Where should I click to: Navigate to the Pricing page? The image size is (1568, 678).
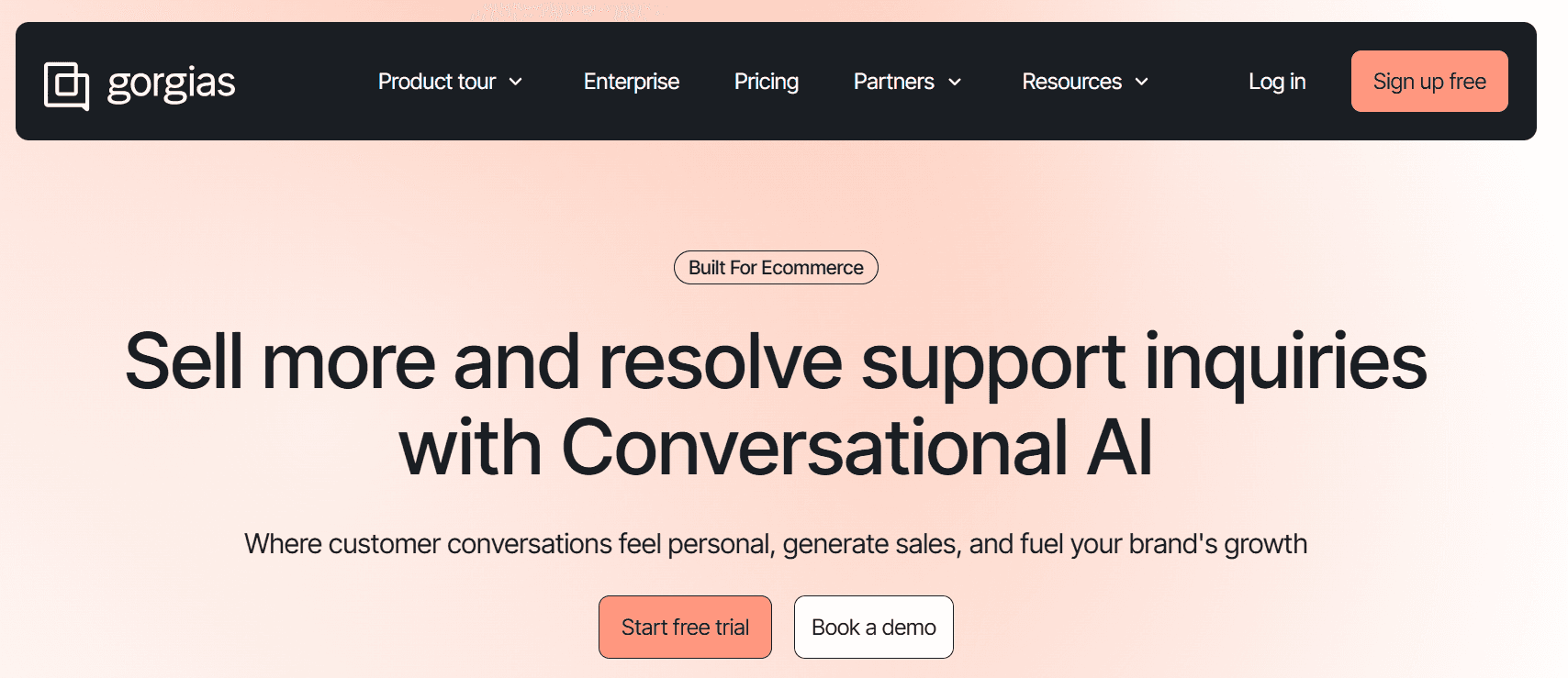766,82
